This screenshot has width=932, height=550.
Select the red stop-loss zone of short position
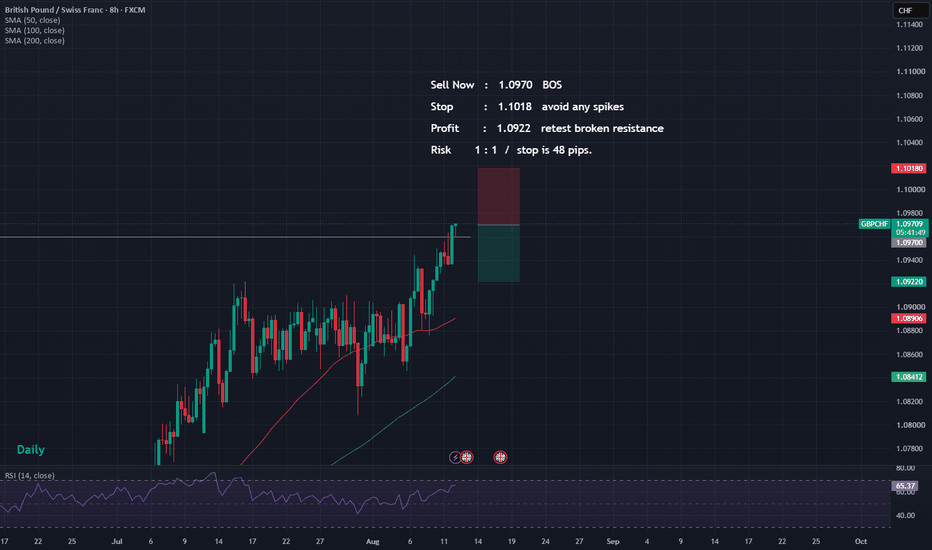click(499, 196)
